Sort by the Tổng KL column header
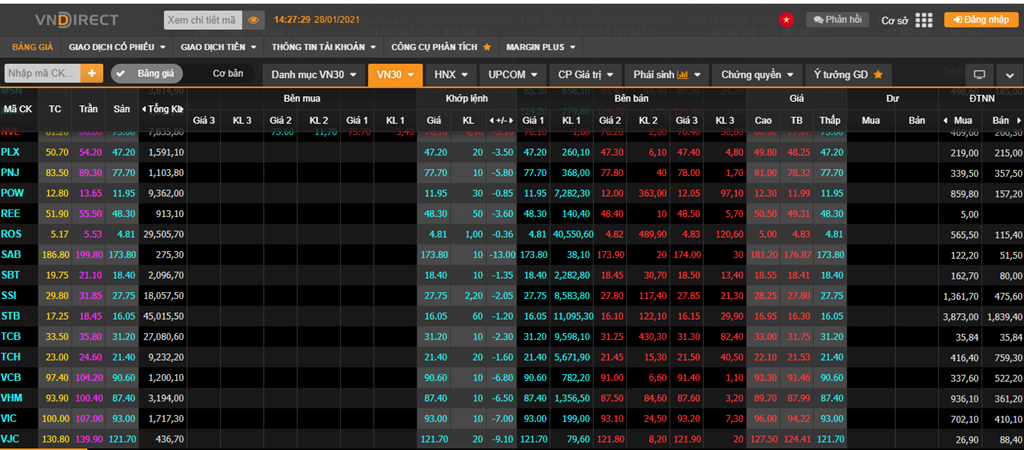1024x450 pixels. 164,108
